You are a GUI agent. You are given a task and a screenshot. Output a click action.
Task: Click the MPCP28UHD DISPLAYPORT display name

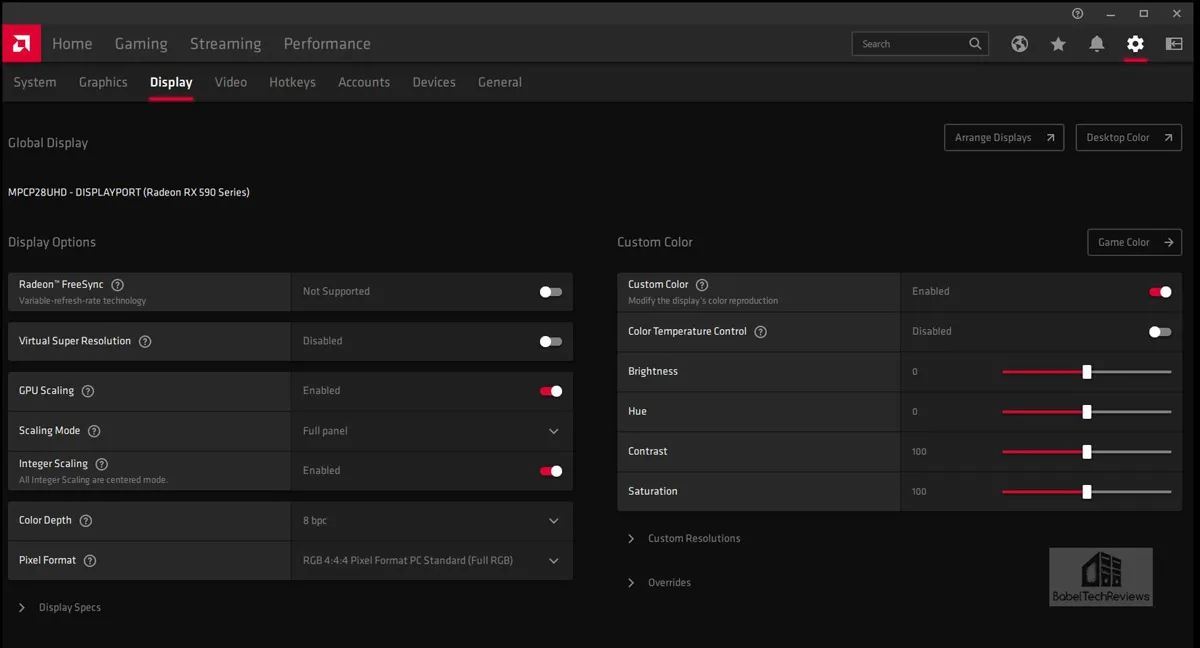tap(129, 192)
